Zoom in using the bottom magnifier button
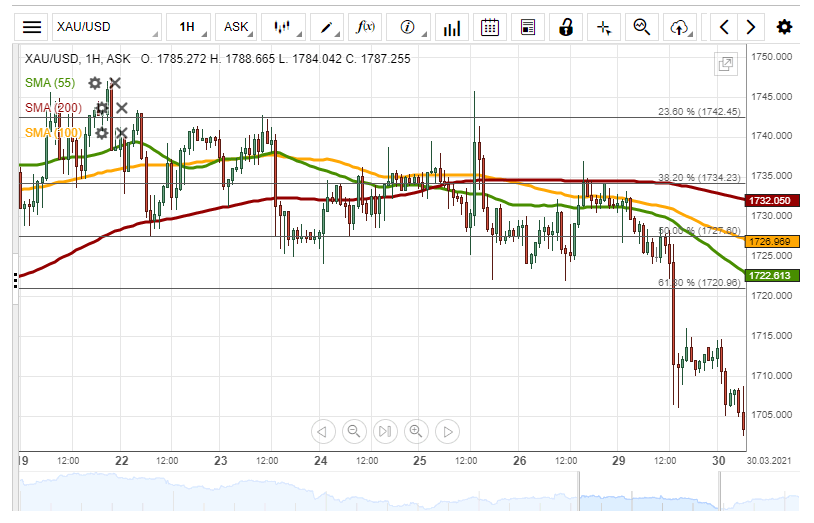The height and width of the screenshot is (523, 814). pyautogui.click(x=416, y=432)
